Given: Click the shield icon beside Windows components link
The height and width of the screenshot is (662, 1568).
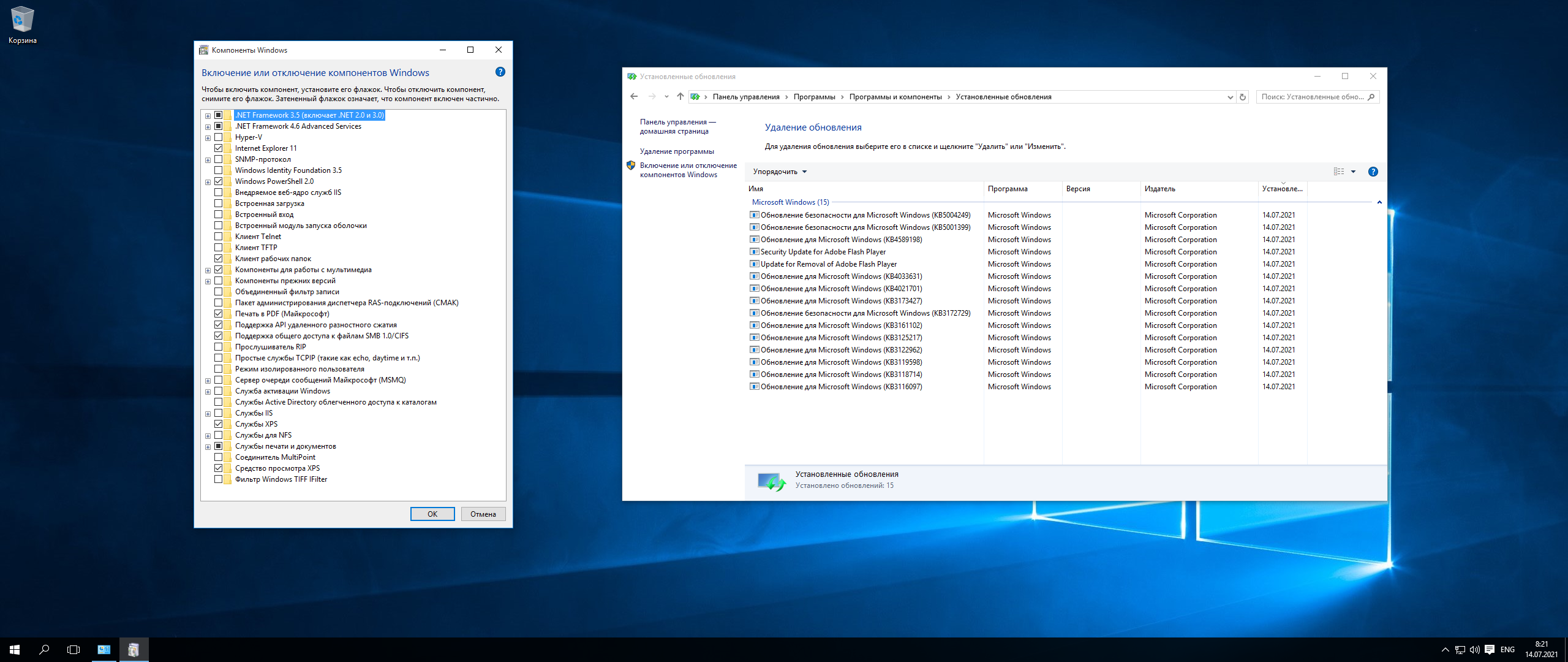Looking at the screenshot, I should click(631, 165).
